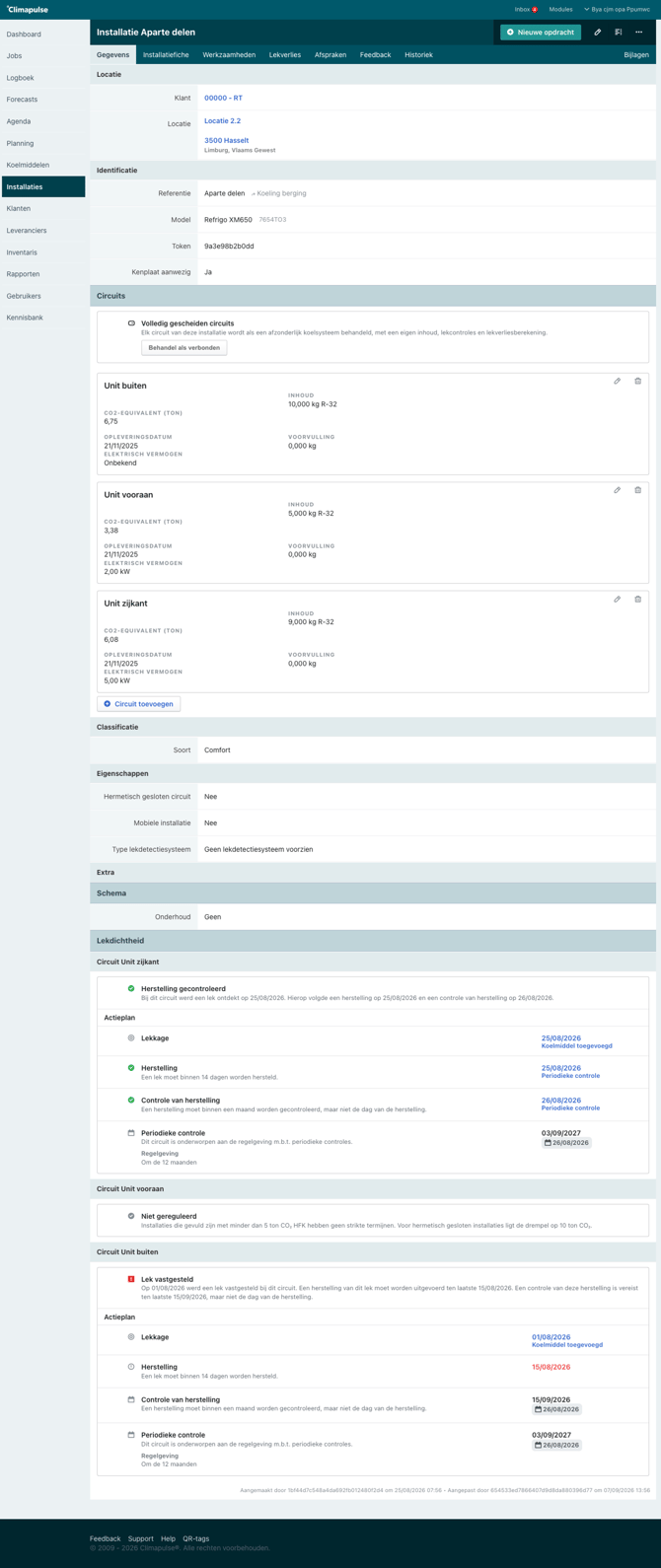Open Klanten in sidebar
Screen dimensions: 661x1568
42,208
